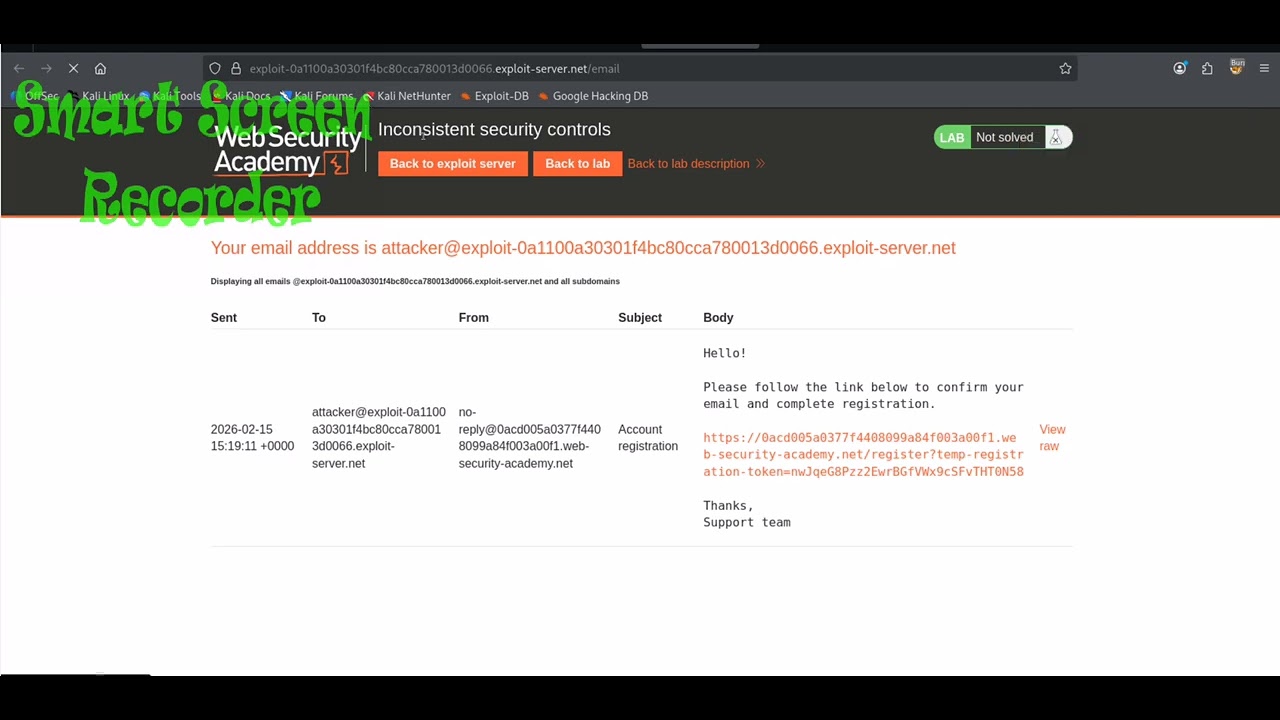The height and width of the screenshot is (720, 1280).
Task: Click the browser forward arrow
Action: click(46, 69)
